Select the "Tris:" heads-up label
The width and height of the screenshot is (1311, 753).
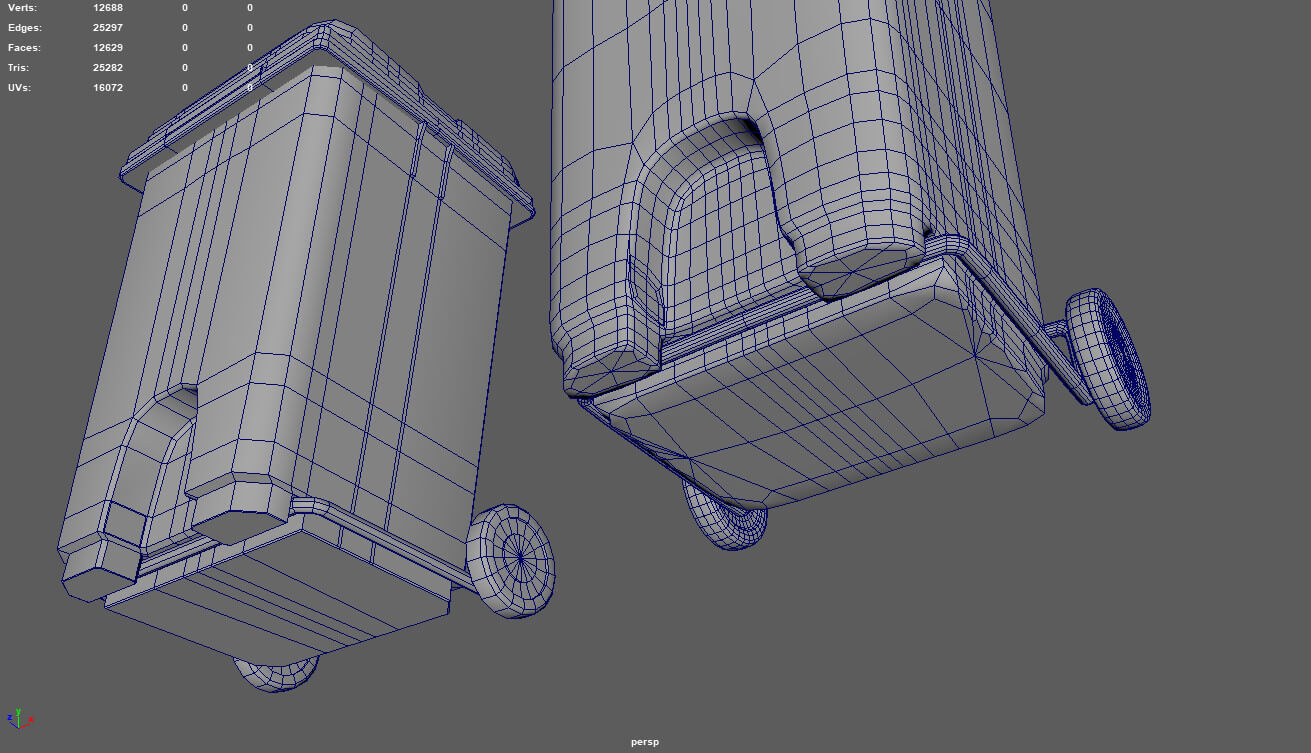[19, 68]
